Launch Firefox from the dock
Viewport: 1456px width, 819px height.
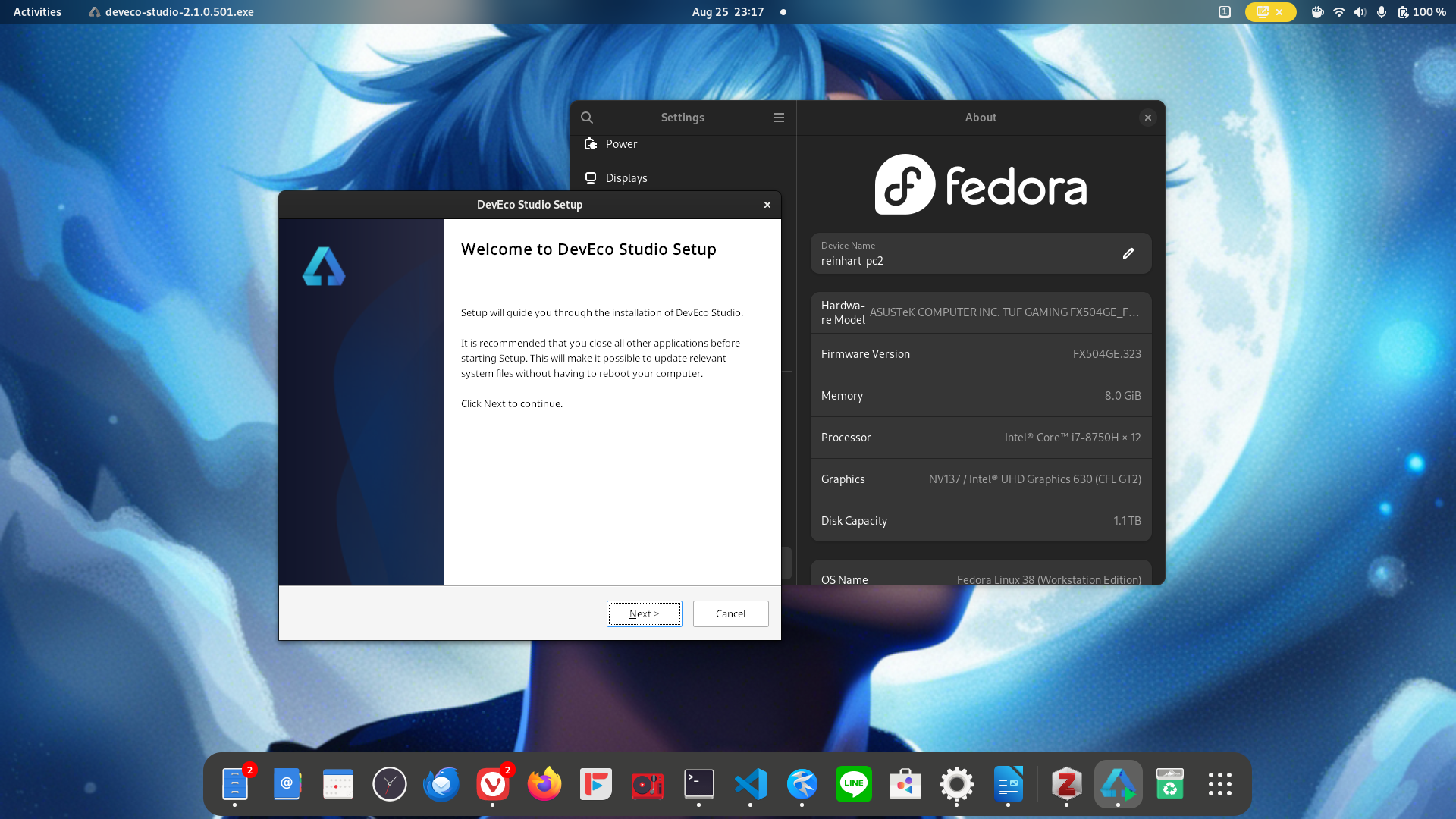[x=544, y=784]
